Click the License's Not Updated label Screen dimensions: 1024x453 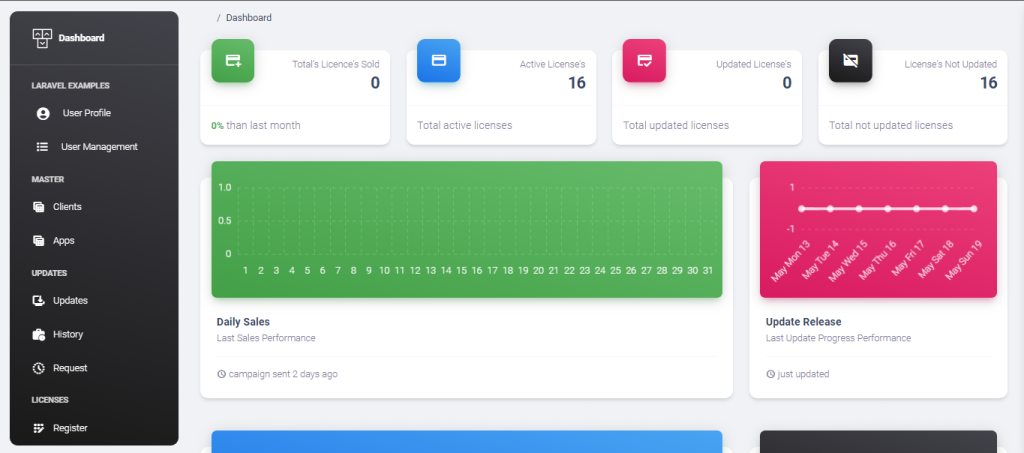pyautogui.click(x=951, y=65)
